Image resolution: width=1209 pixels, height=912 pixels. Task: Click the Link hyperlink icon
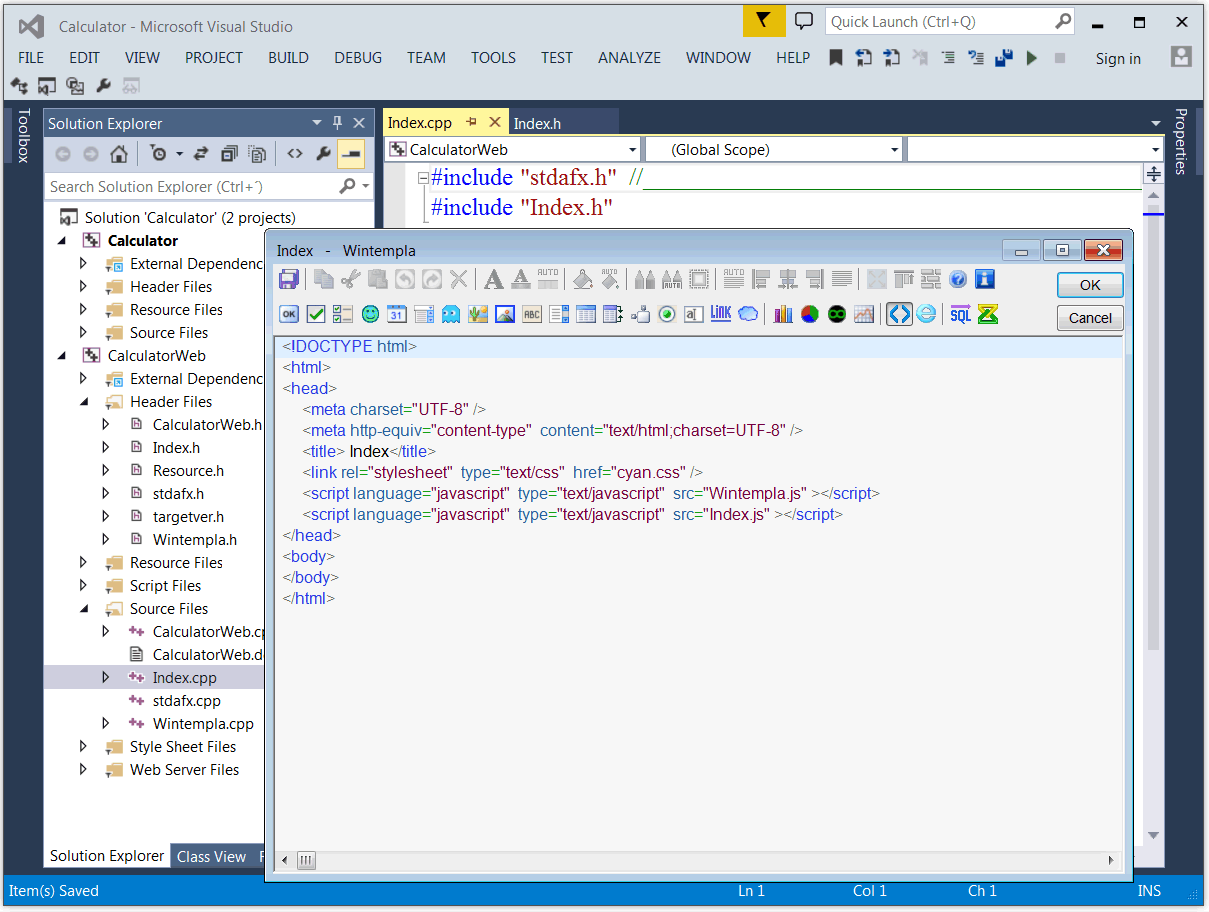(x=721, y=314)
